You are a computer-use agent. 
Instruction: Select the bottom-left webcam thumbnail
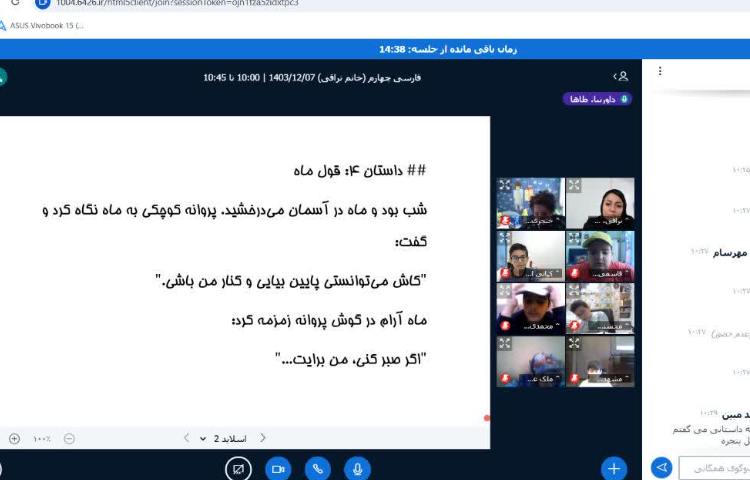tap(530, 362)
